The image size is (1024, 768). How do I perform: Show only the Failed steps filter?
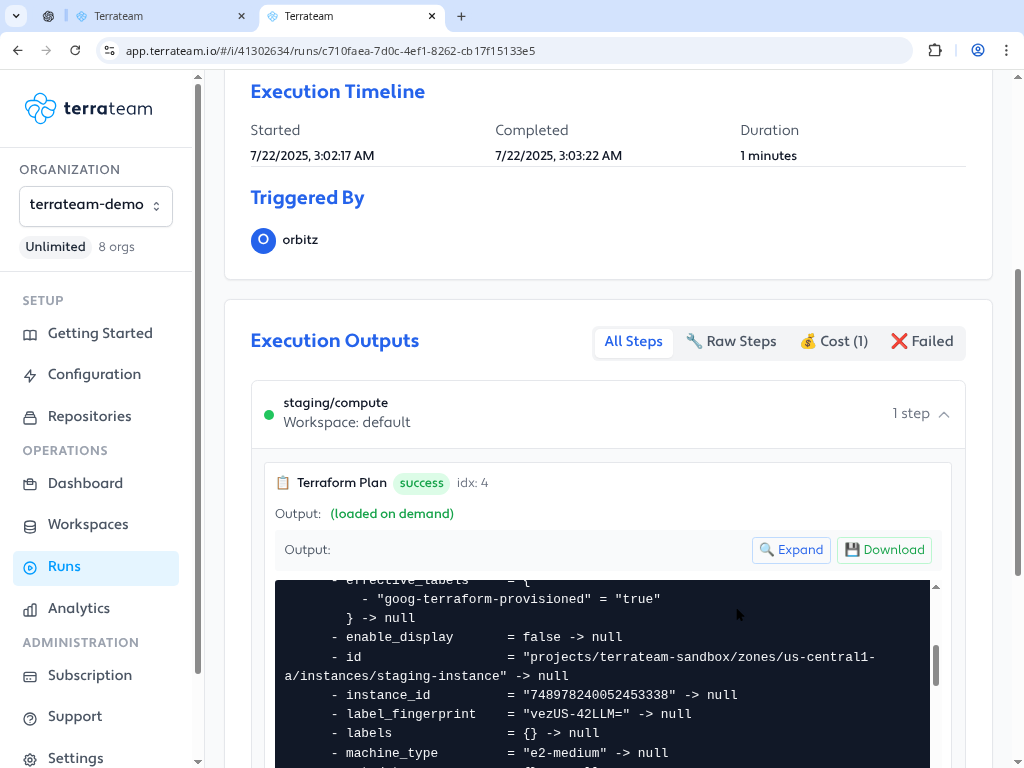[921, 342]
